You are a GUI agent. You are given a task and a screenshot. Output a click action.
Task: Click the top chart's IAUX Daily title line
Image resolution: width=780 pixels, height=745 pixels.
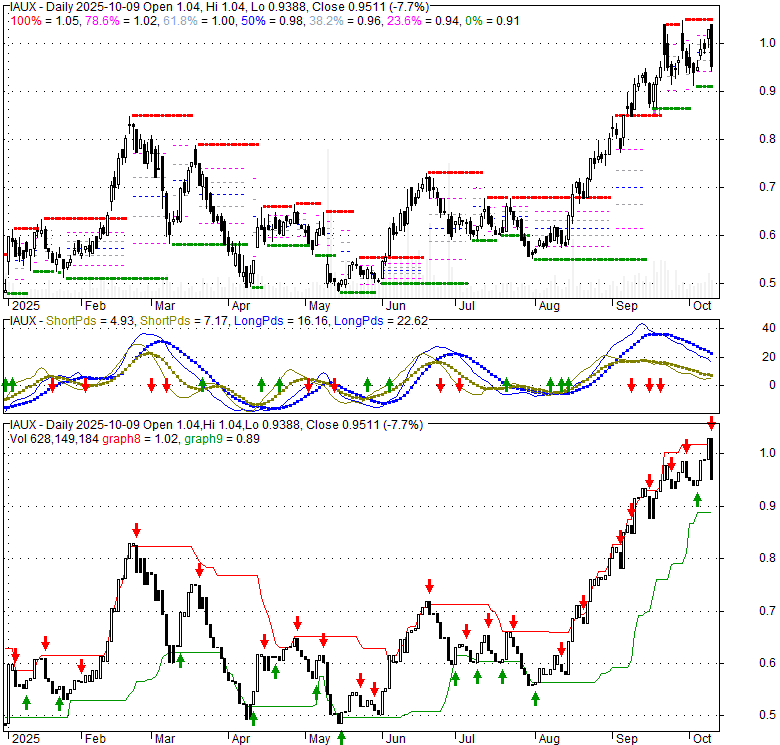[219, 7]
